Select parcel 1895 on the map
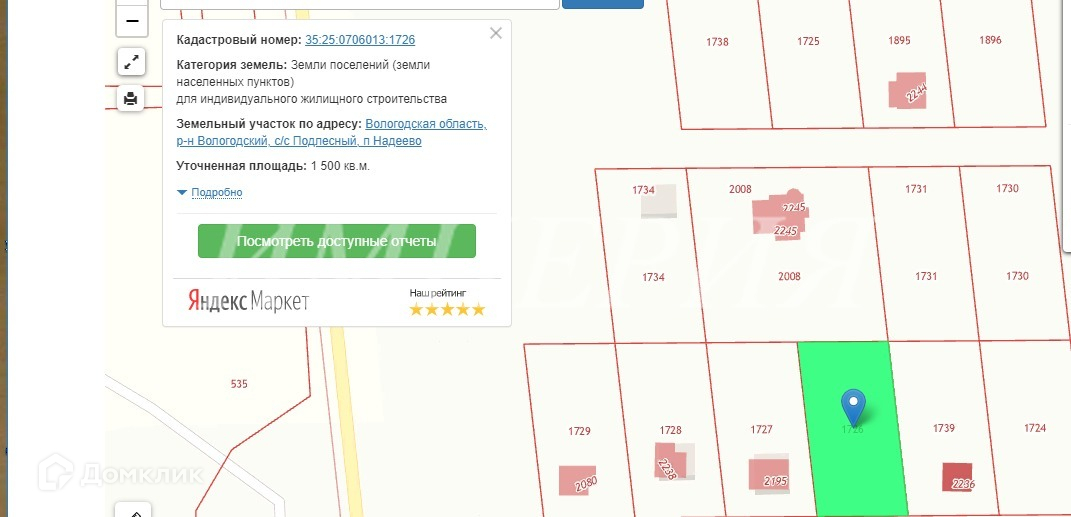 900,40
